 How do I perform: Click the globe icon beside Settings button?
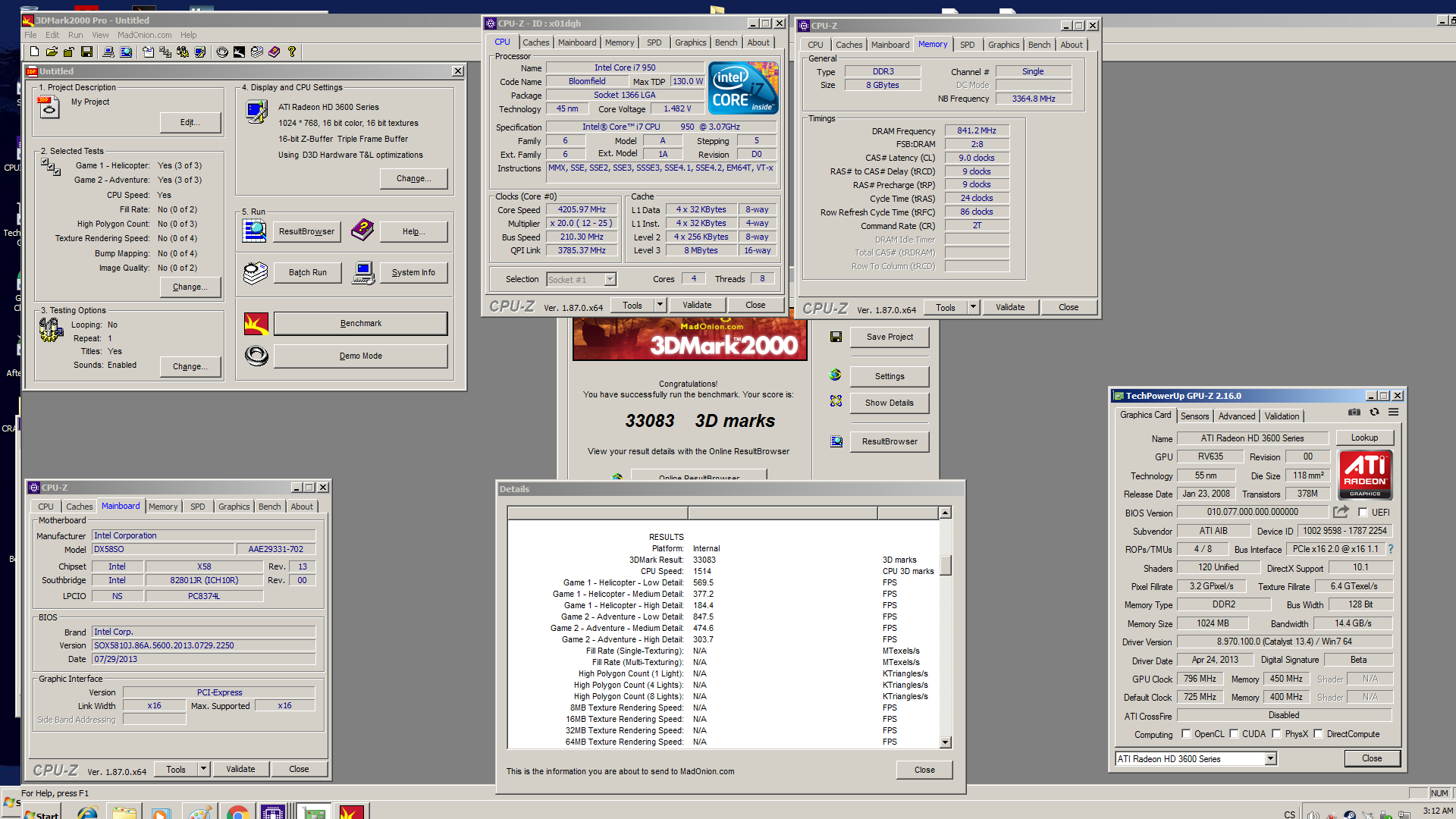coord(836,375)
